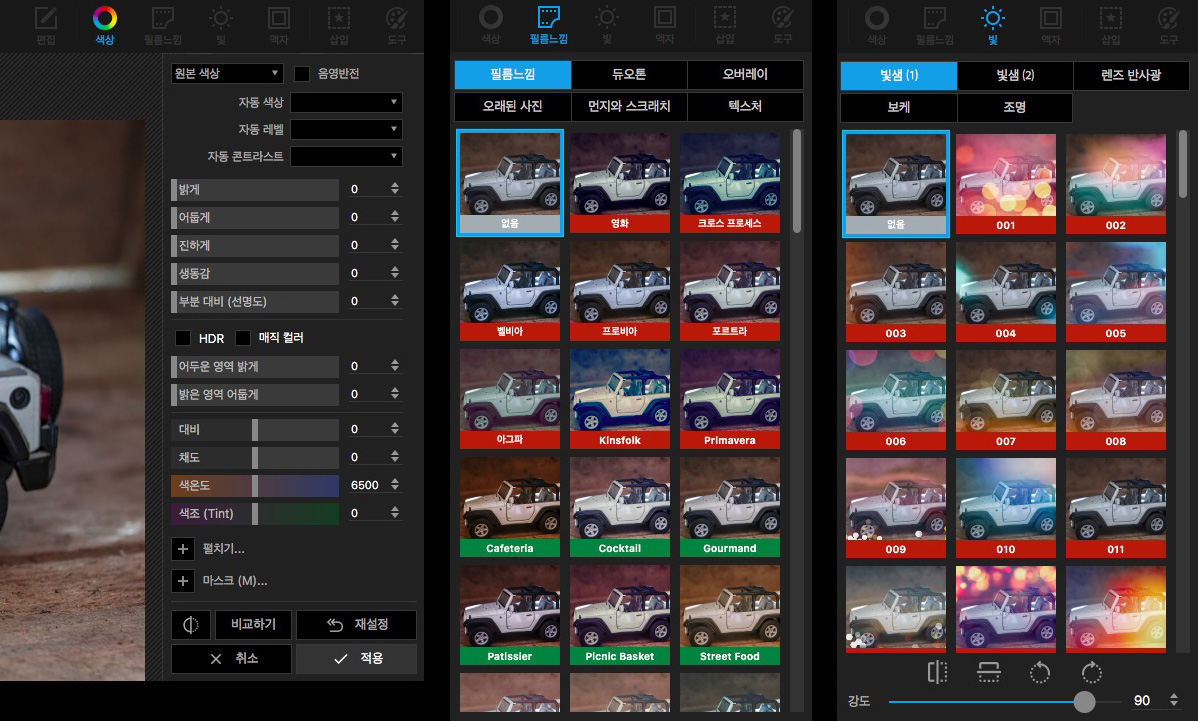
Task: Toggle the HDR checkbox
Action: pos(183,338)
